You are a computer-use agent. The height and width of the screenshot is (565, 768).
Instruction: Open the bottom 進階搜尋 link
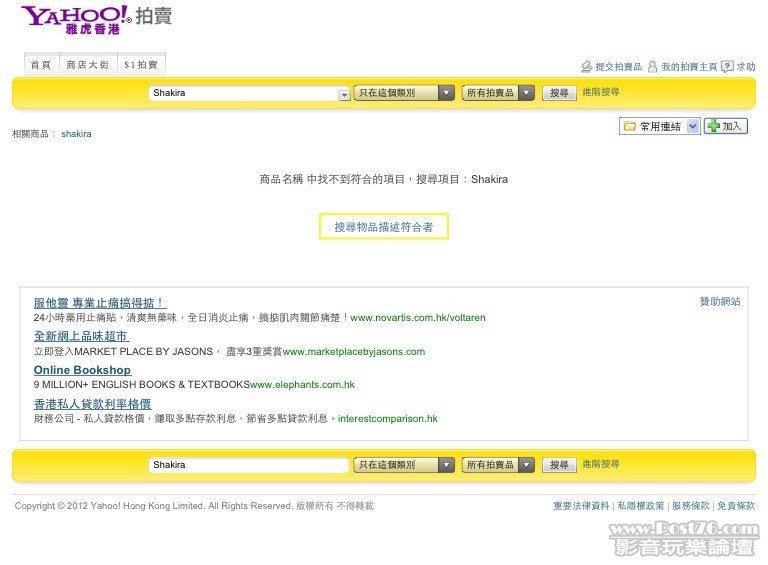click(600, 464)
